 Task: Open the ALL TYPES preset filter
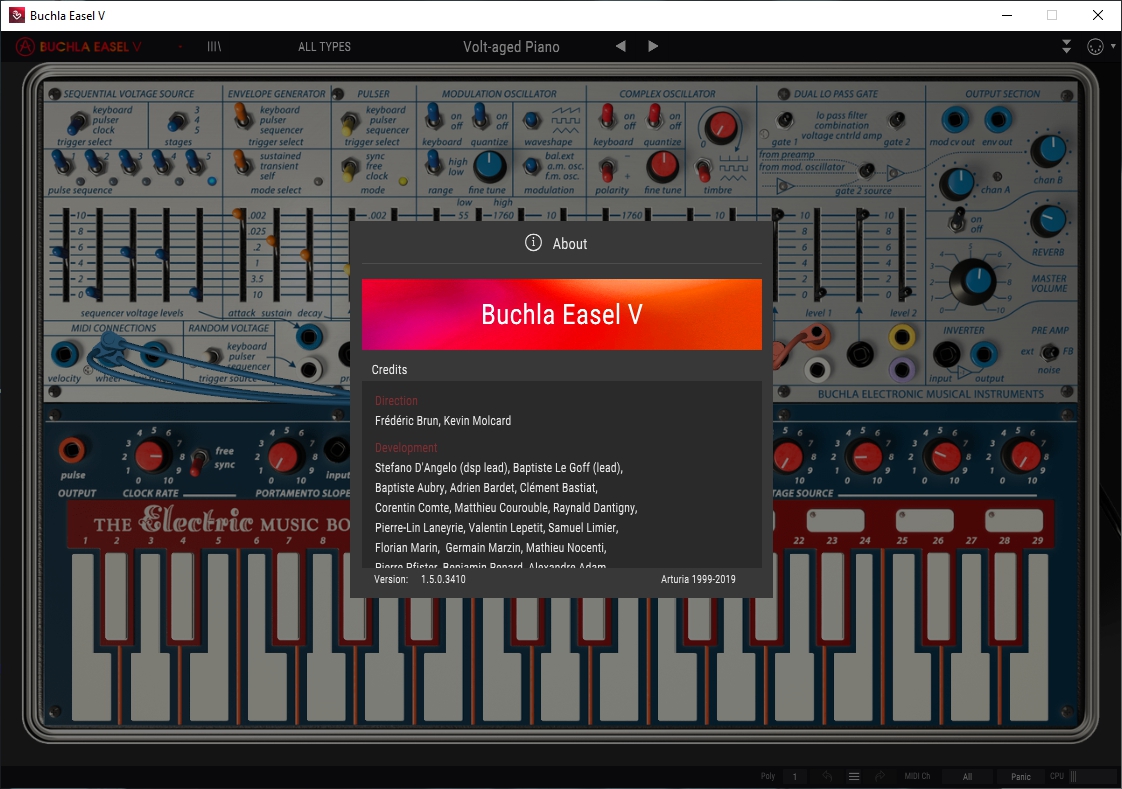[x=324, y=46]
